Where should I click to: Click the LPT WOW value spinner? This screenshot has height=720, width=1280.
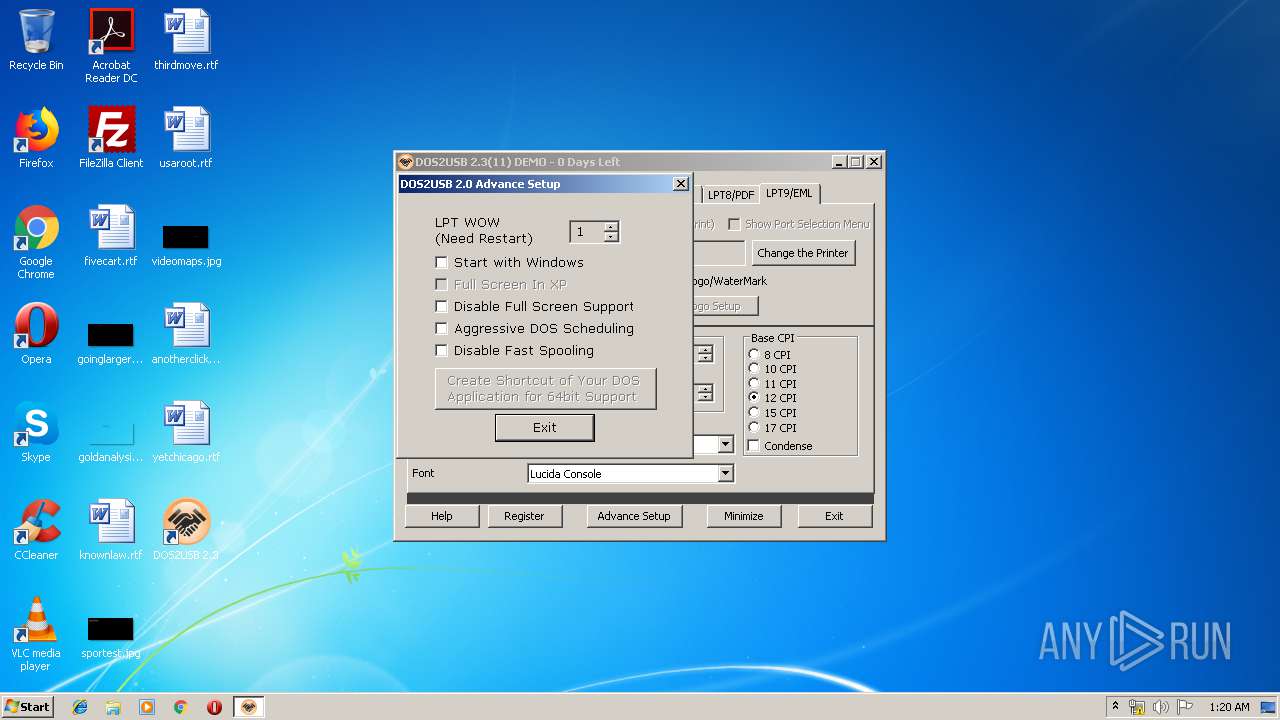611,232
